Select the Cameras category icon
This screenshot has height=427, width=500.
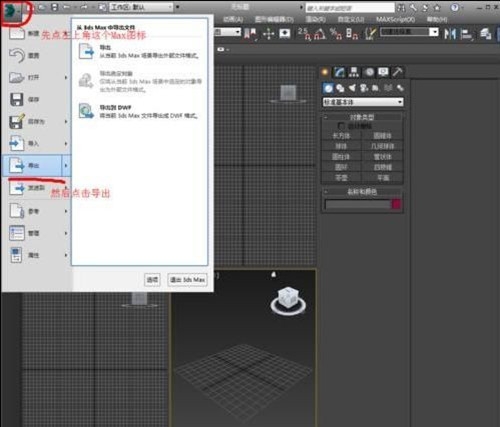click(364, 88)
